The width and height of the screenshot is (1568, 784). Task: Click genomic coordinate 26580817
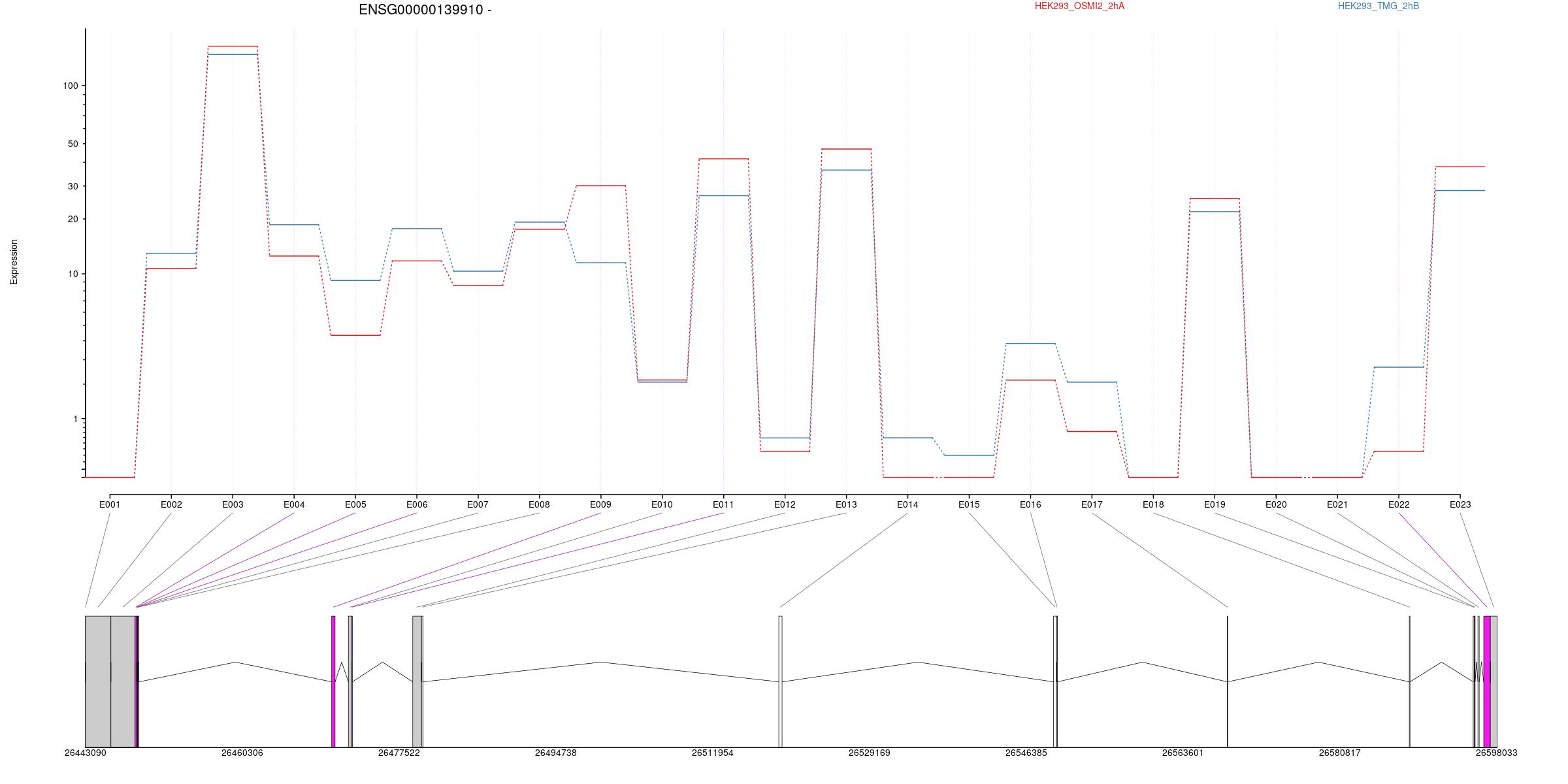1339,753
